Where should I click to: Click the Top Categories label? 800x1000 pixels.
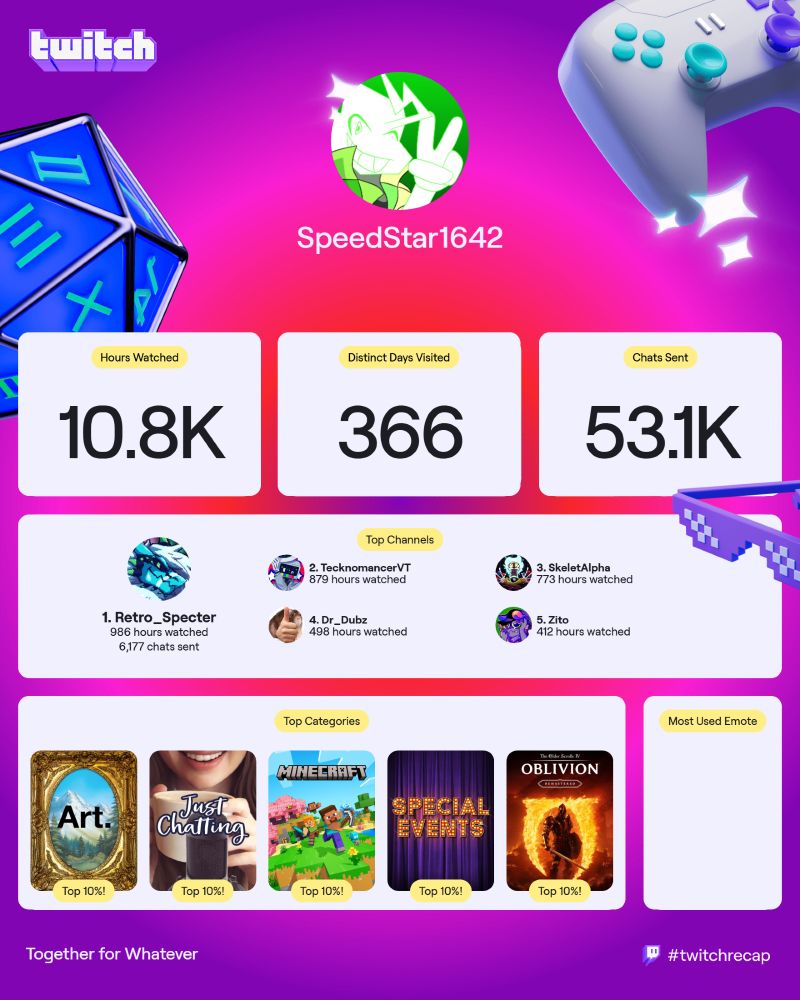tap(322, 721)
